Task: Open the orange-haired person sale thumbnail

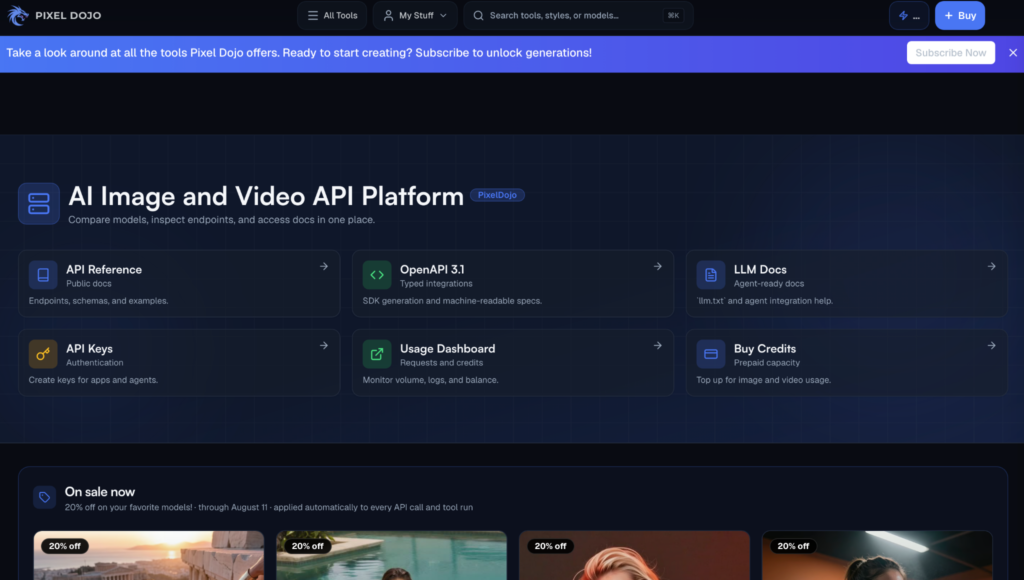Action: point(634,556)
